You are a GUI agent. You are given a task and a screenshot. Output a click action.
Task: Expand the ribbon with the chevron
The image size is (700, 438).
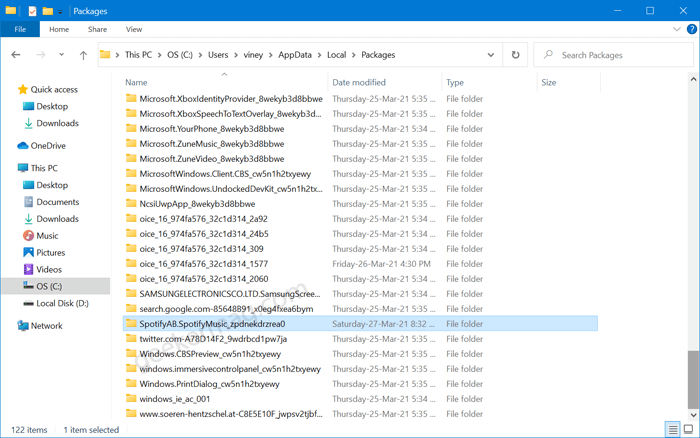[x=676, y=29]
